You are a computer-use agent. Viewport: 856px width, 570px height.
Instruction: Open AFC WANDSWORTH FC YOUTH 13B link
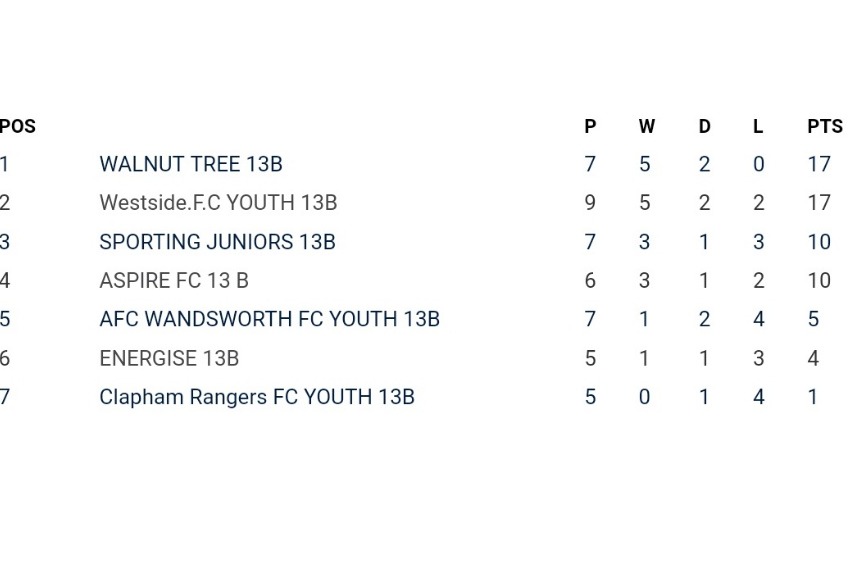[270, 319]
